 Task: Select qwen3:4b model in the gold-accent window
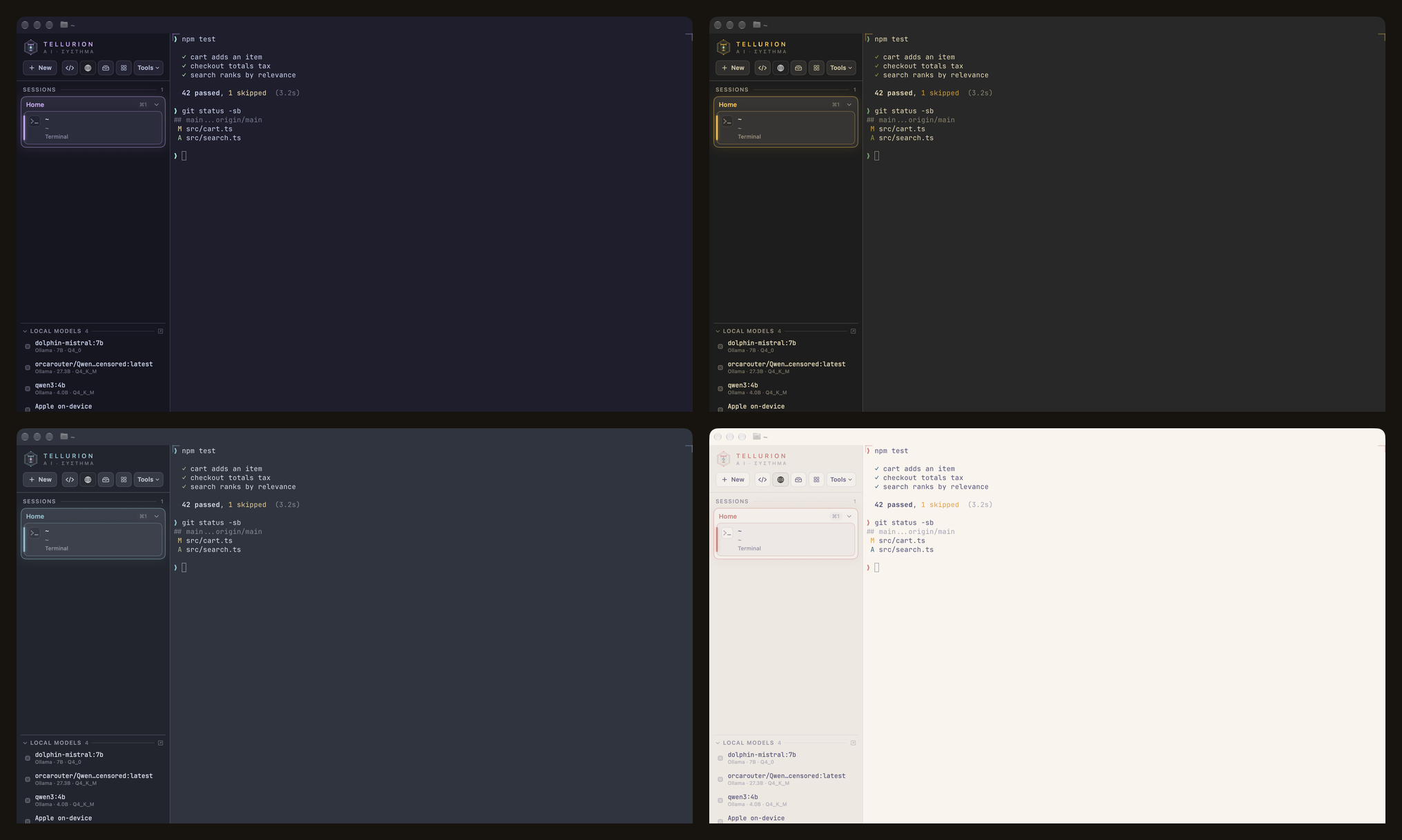click(x=786, y=388)
